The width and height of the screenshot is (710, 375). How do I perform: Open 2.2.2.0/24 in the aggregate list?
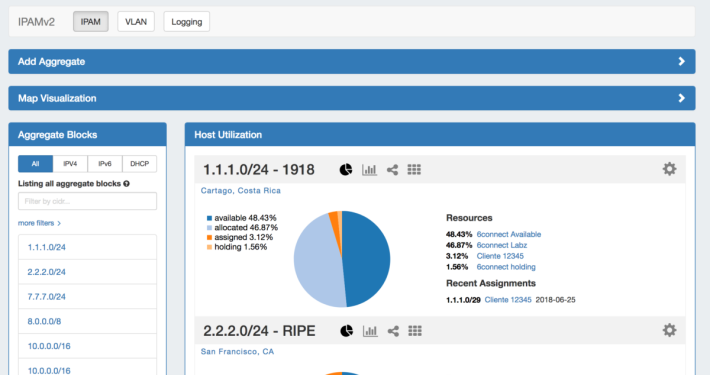[47, 272]
